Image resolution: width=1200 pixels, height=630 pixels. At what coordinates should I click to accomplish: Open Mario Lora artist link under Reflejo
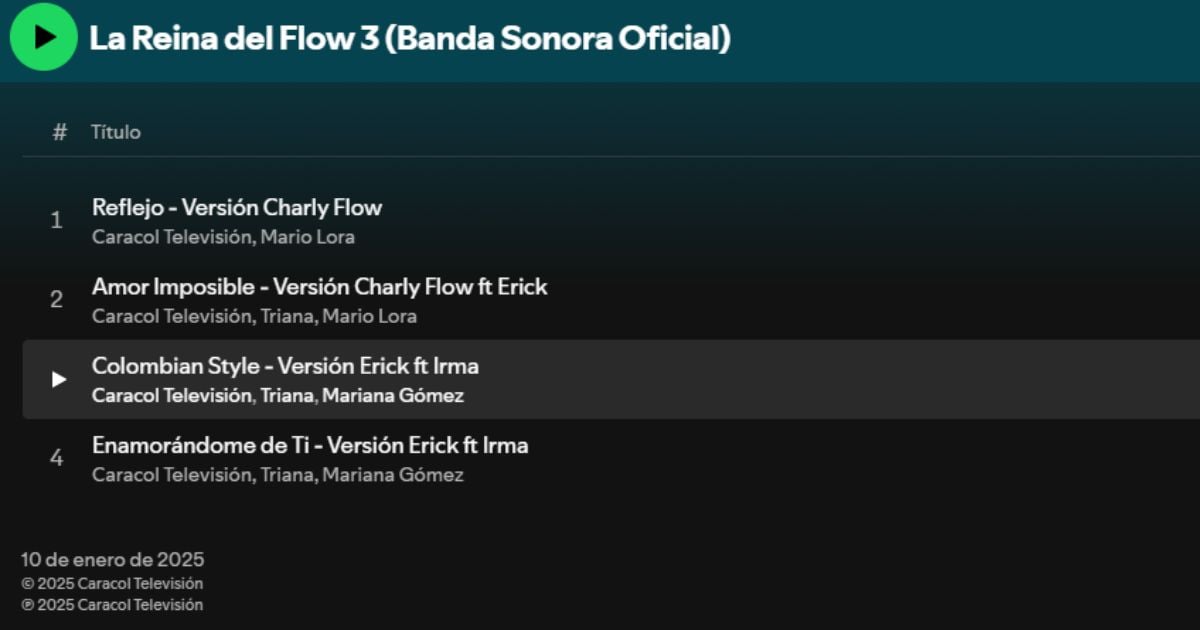[308, 237]
